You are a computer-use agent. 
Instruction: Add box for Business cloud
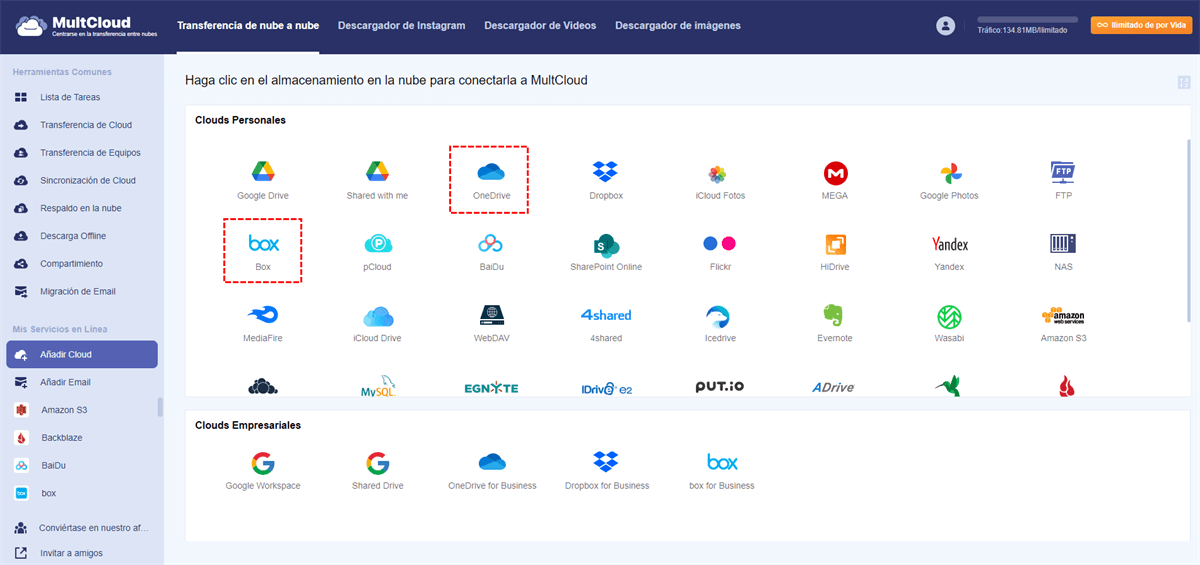(720, 470)
